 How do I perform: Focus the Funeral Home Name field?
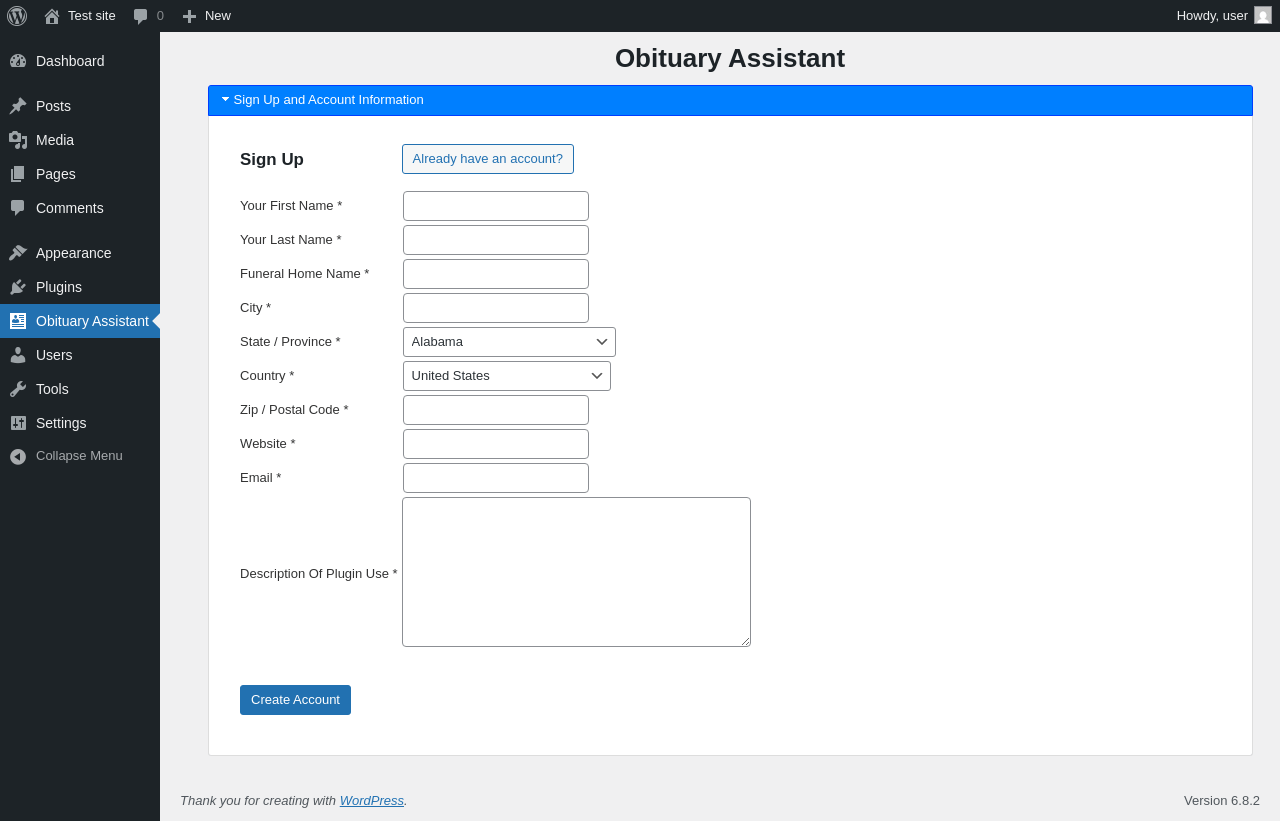coord(496,274)
